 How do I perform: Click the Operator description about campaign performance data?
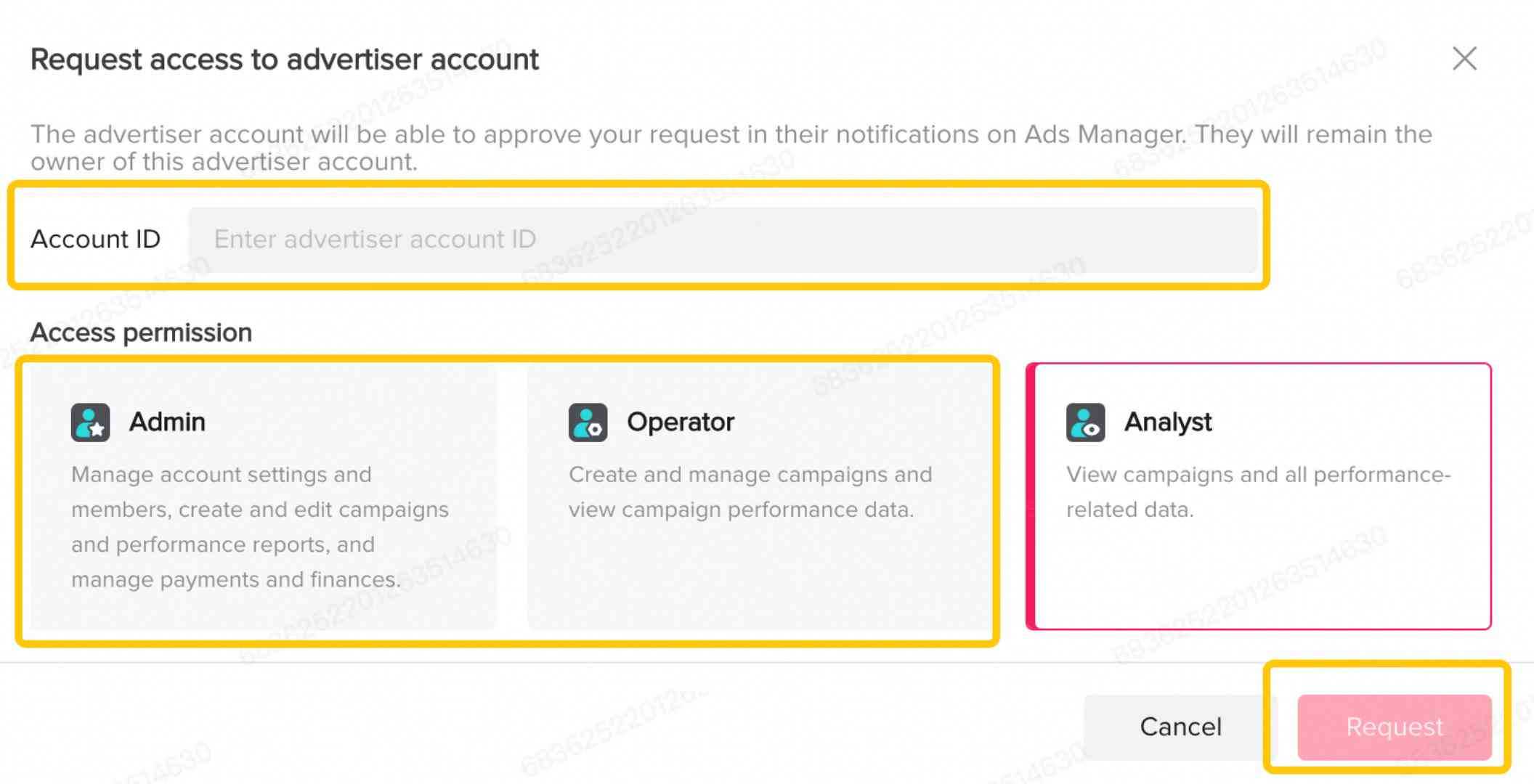pyautogui.click(x=750, y=492)
